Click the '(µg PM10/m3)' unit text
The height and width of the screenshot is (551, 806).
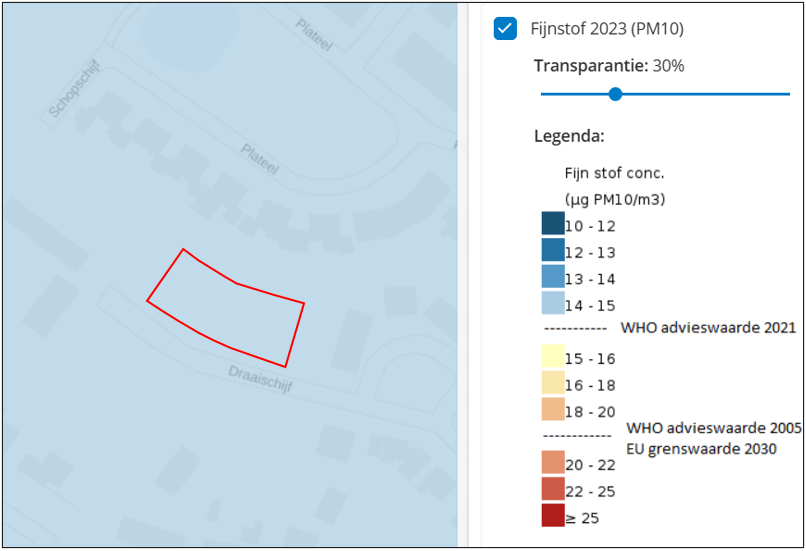615,199
